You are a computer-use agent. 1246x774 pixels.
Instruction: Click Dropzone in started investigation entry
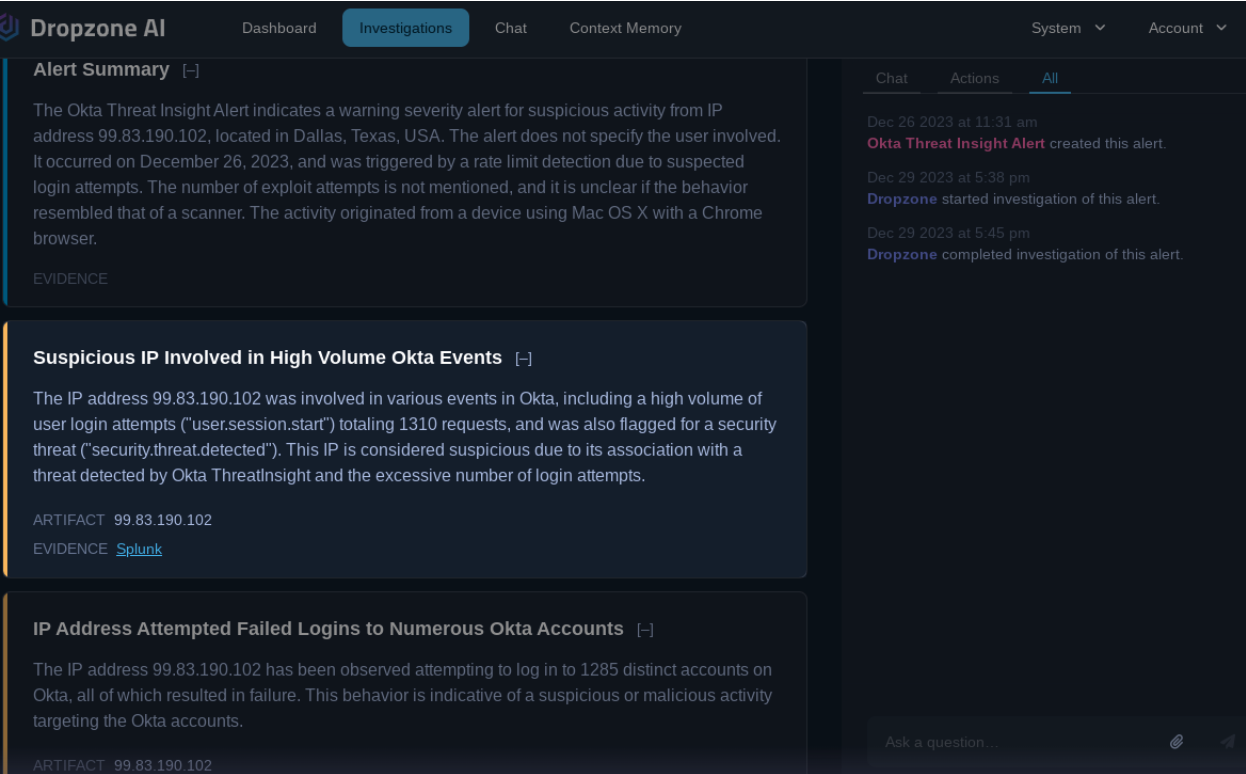click(x=902, y=199)
